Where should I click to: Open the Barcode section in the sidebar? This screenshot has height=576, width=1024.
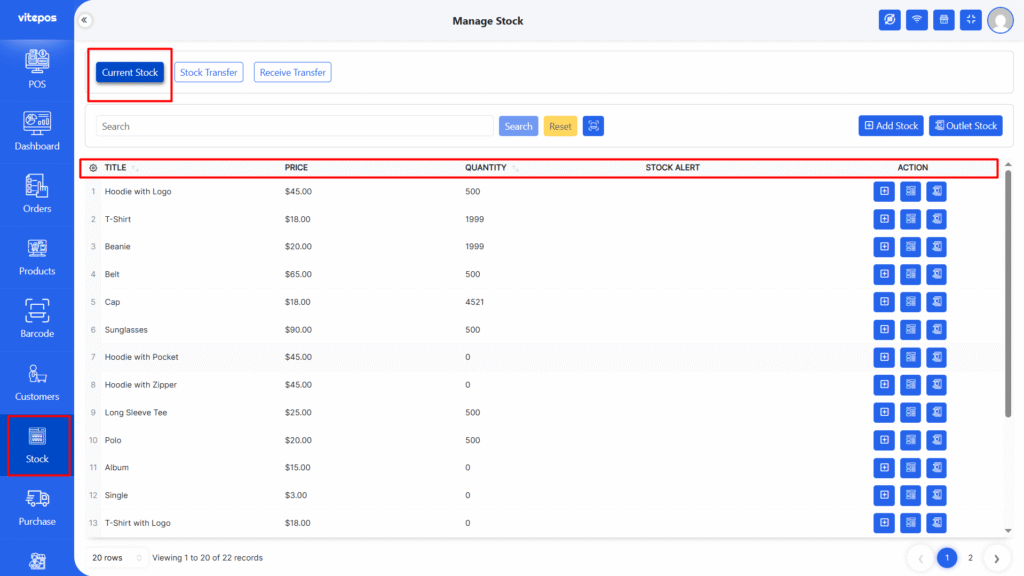37,319
